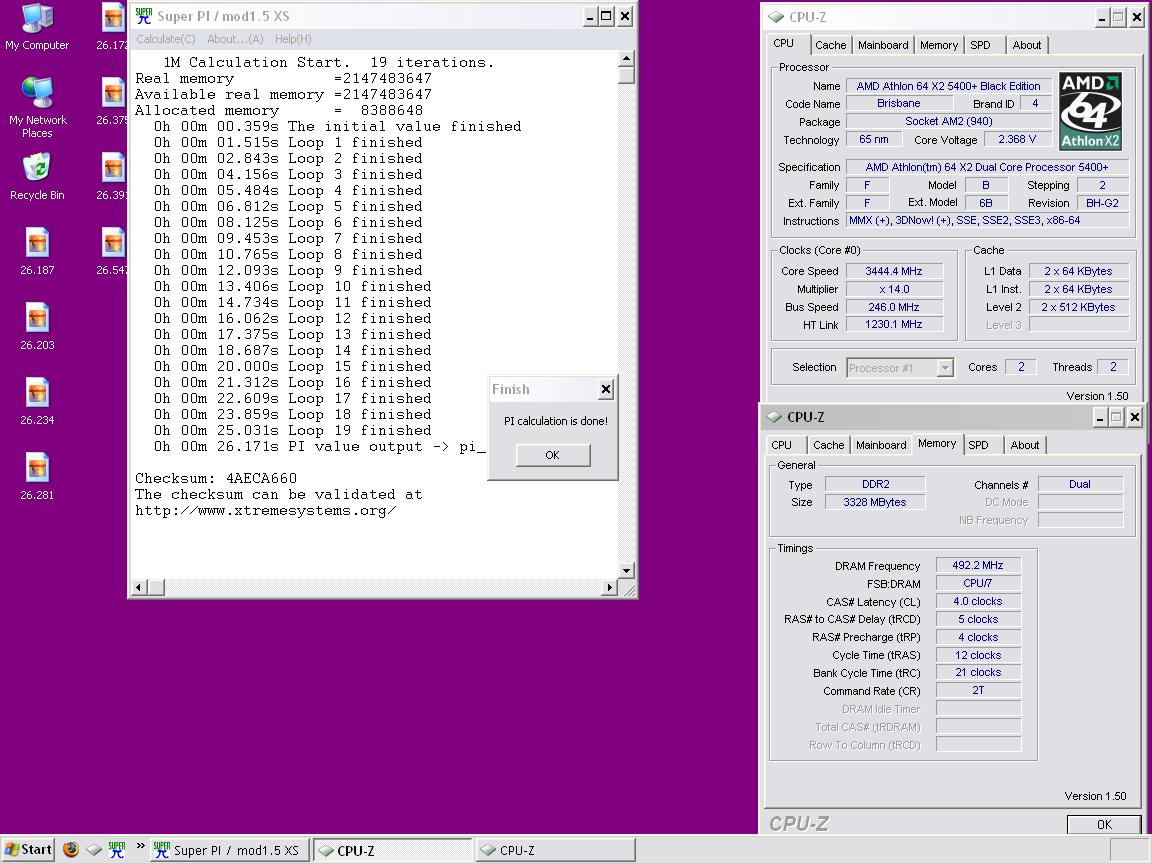Screen dimensions: 1152x864
Task: Click the Core Voltage 2.368 V value
Action: 1017,140
